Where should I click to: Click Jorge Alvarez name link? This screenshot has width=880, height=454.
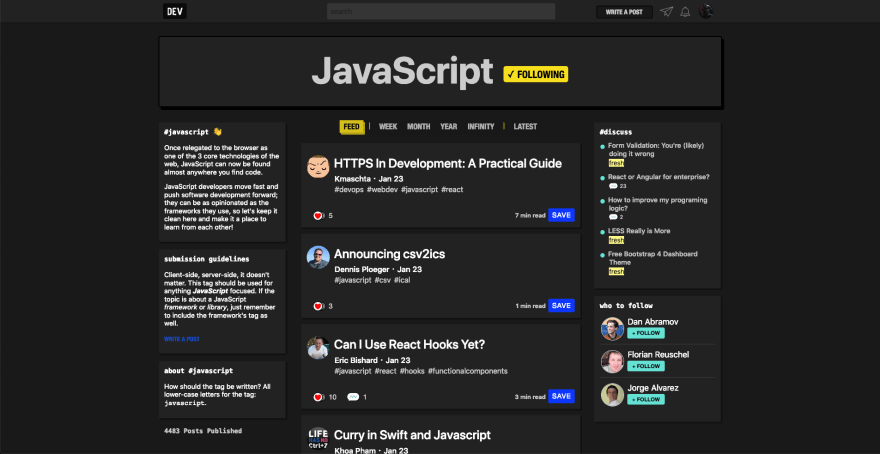coord(653,388)
